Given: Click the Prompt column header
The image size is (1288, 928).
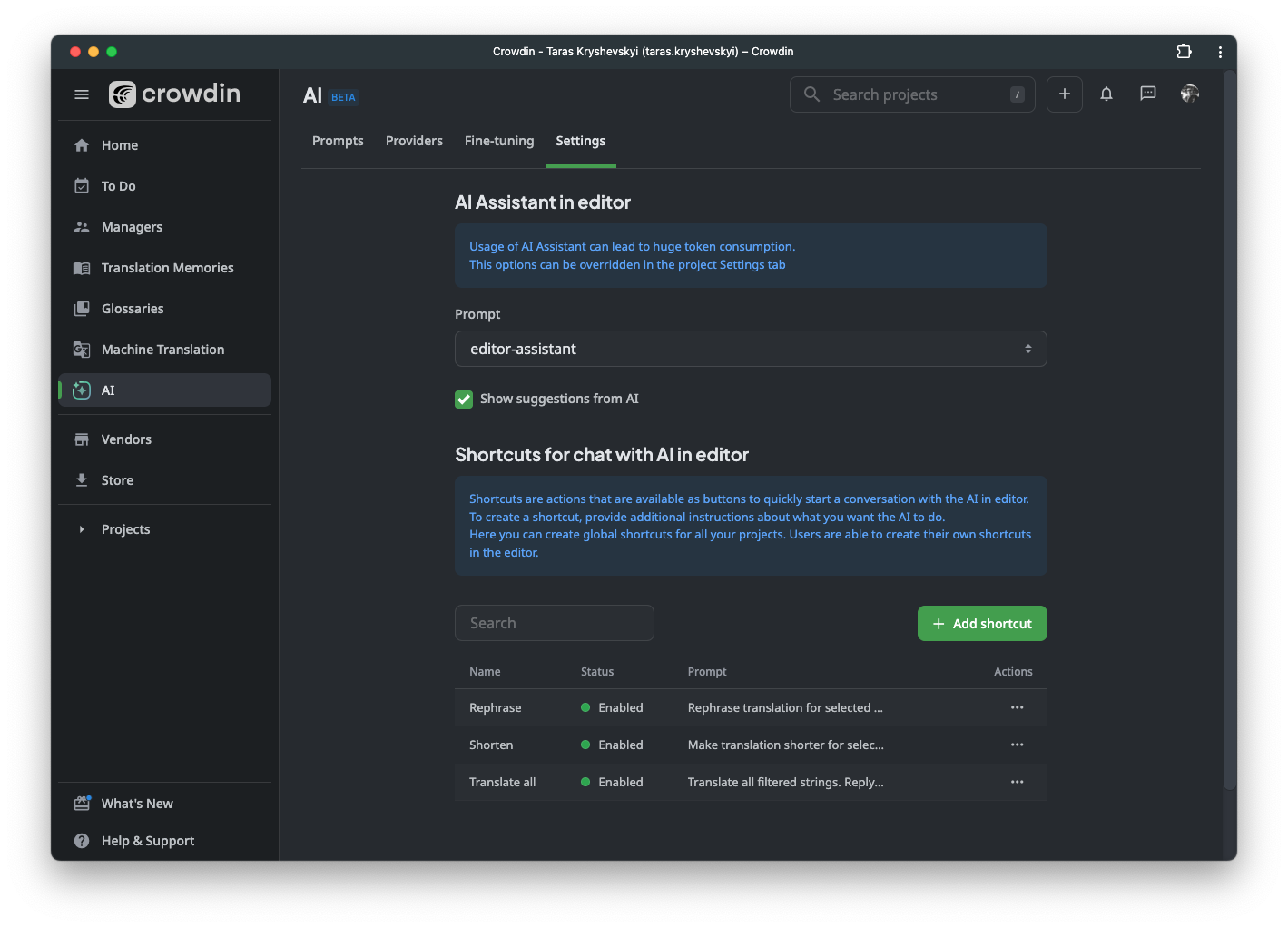Looking at the screenshot, I should tap(707, 672).
